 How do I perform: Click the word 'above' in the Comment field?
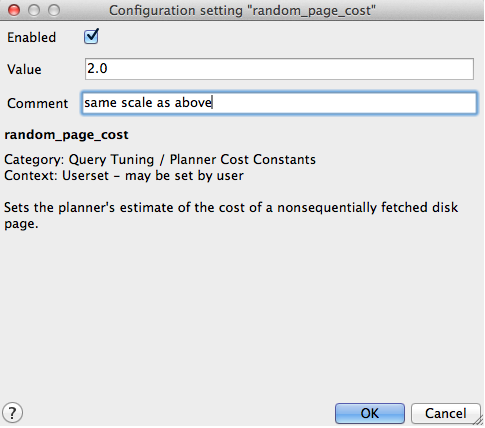click(x=193, y=103)
